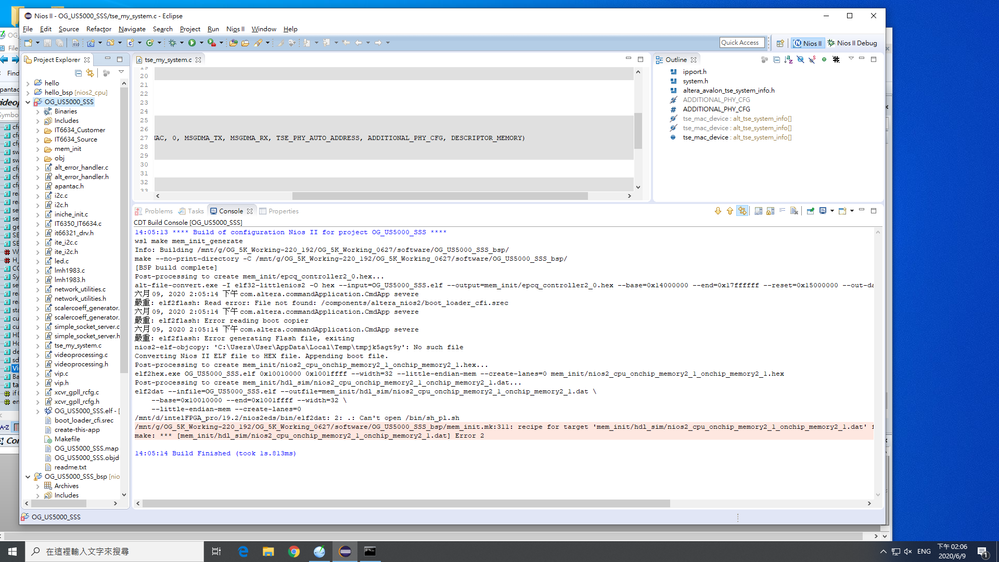Collapse all in Project Explorer
This screenshot has width=999, height=562.
tap(78, 73)
